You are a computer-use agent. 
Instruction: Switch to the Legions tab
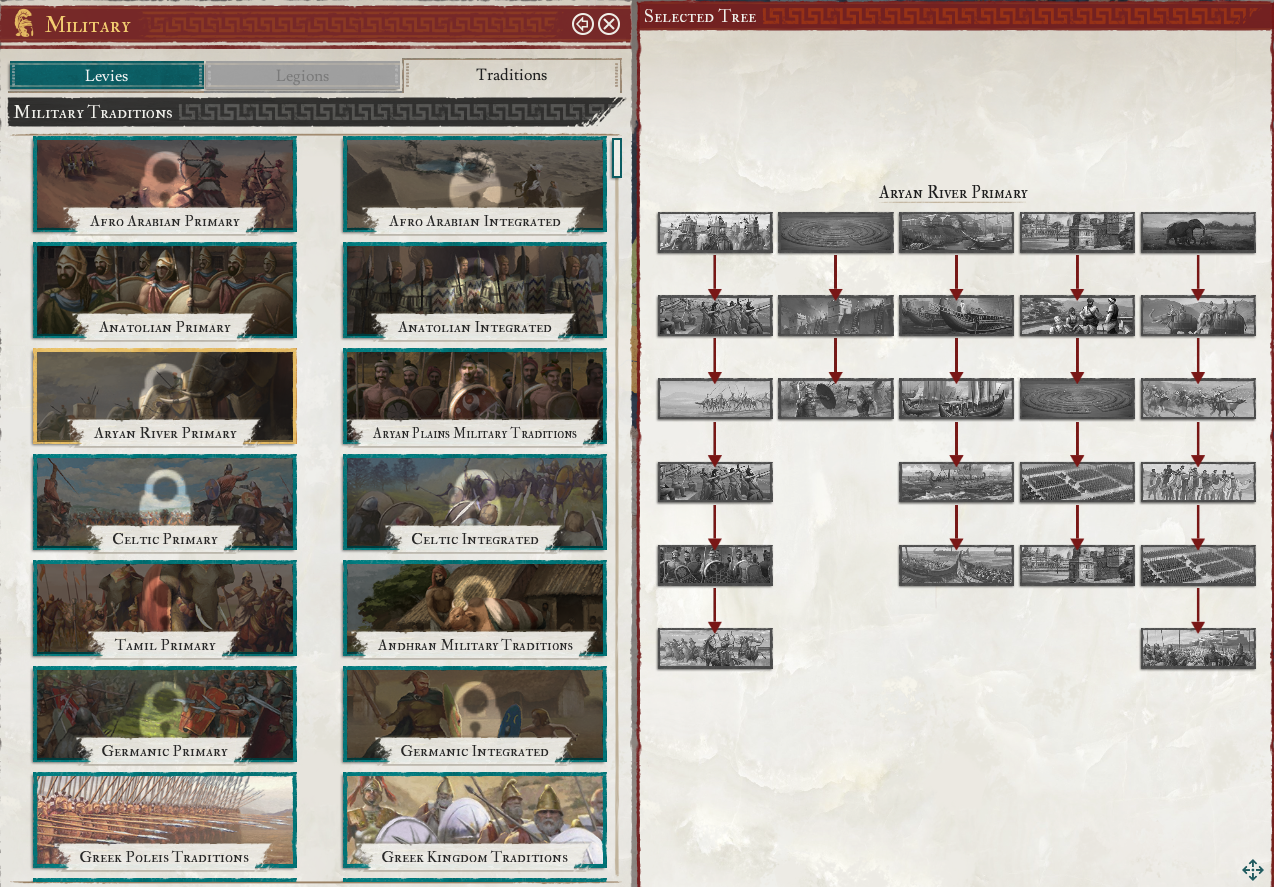coord(303,76)
